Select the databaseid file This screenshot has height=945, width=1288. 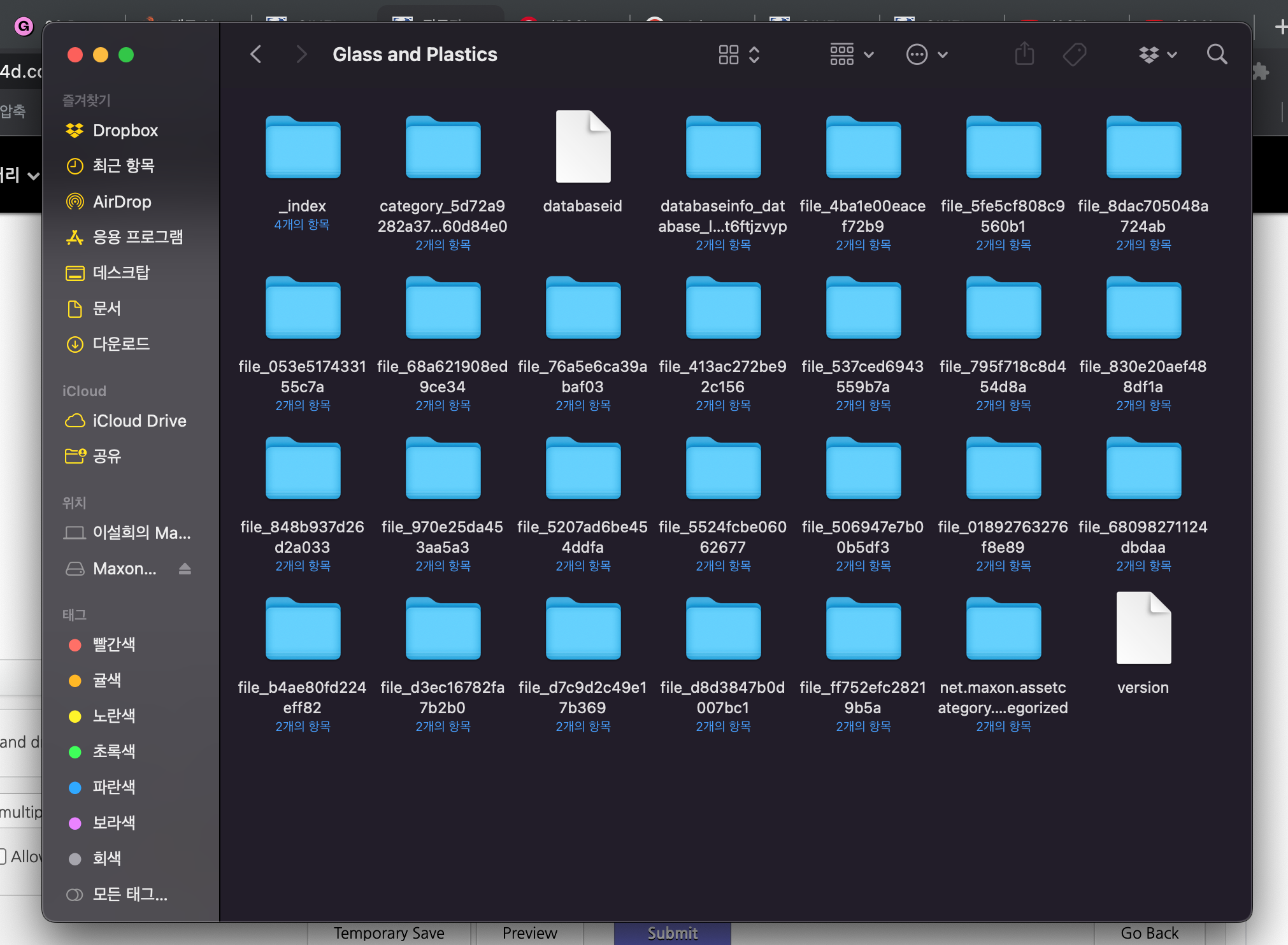583,146
